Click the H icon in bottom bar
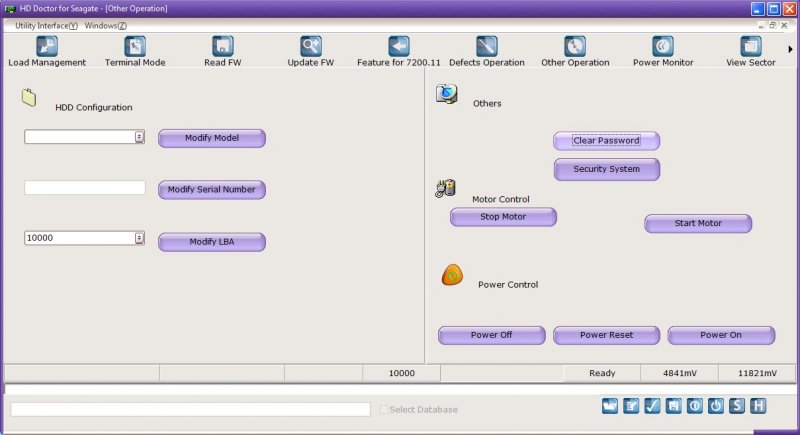Image resolution: width=800 pixels, height=435 pixels. [x=758, y=406]
